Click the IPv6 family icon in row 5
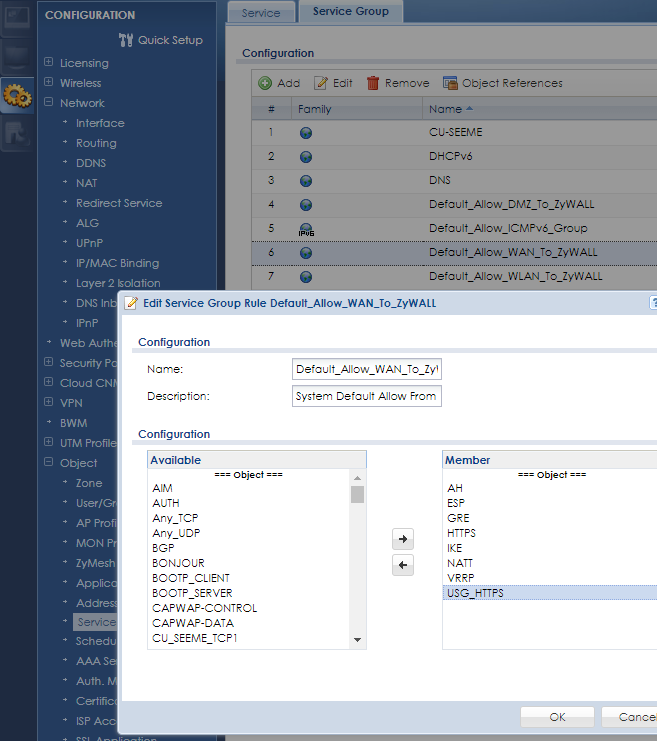Screen dimensions: 657x741 coord(306,229)
